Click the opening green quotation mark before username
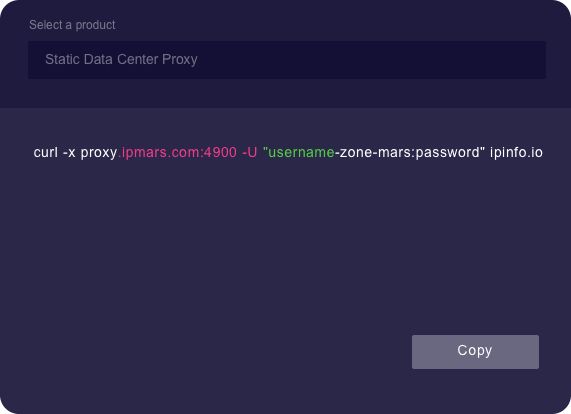 [265, 149]
